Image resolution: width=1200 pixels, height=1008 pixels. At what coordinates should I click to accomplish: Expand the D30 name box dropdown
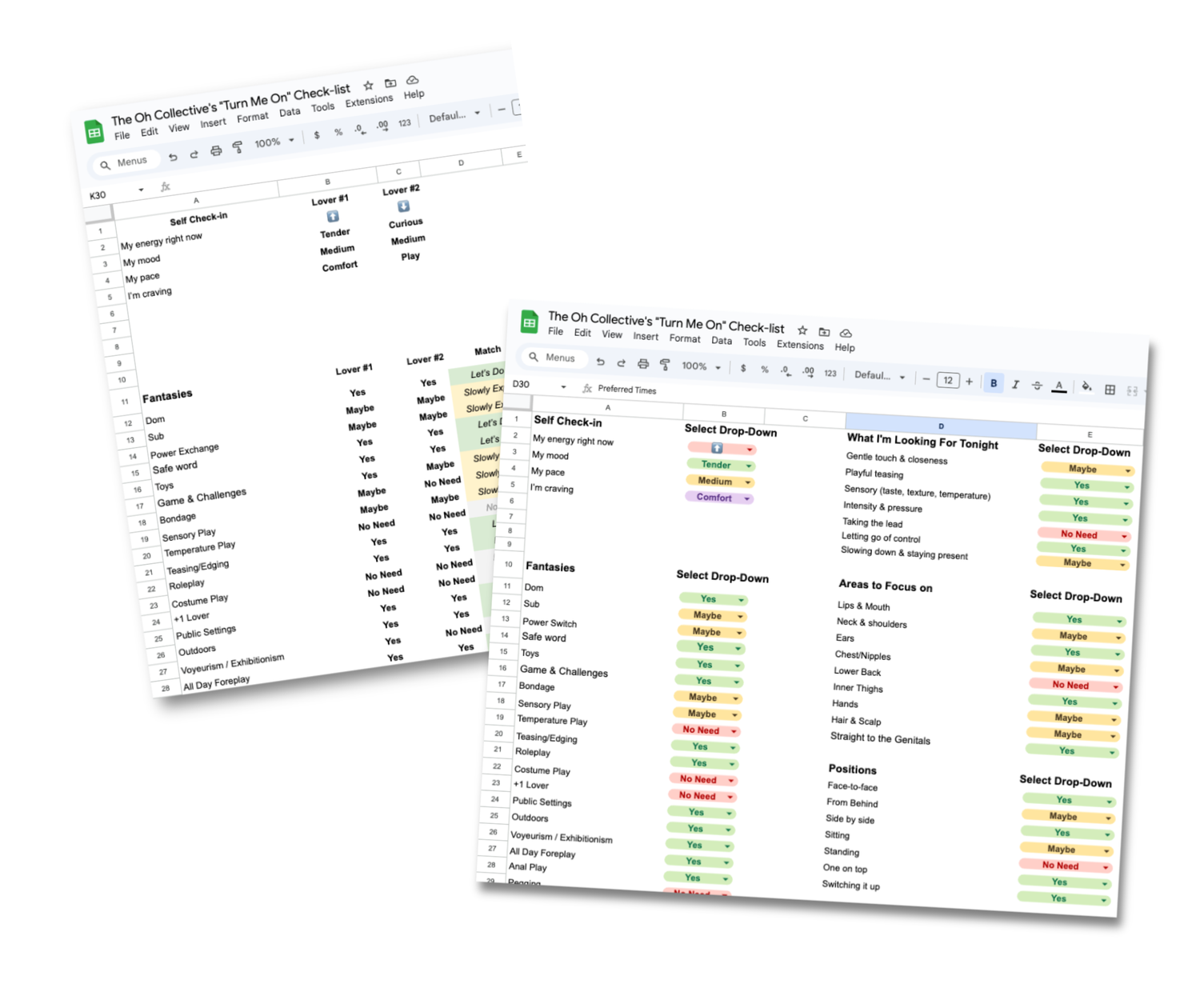[564, 387]
